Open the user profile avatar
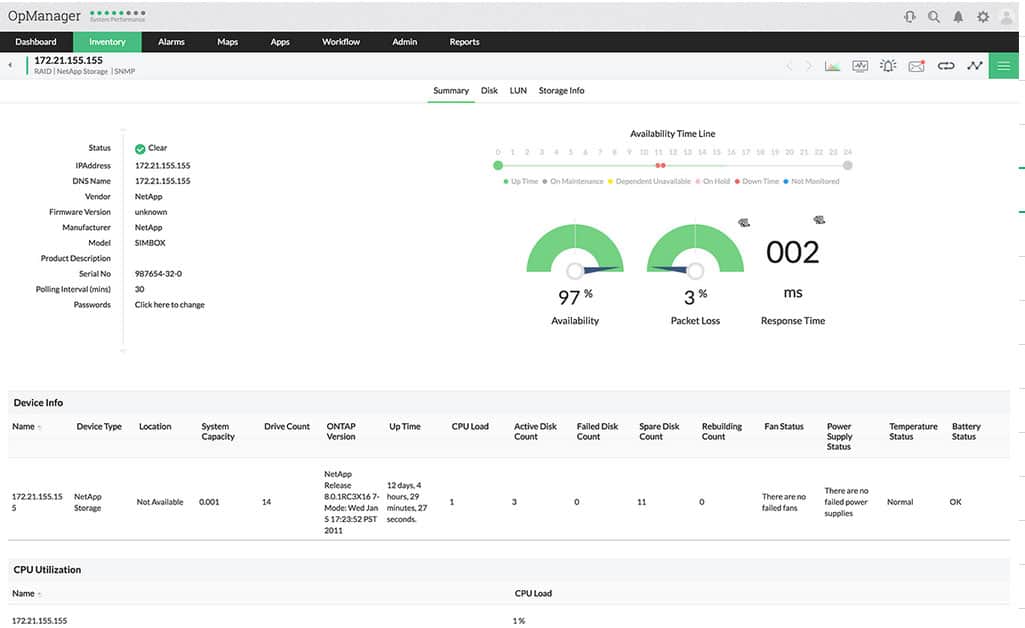 1007,17
